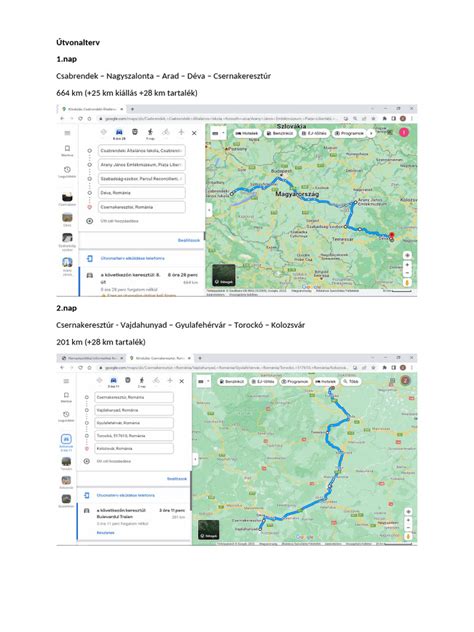The width and height of the screenshot is (474, 632).
Task: Open pink account avatar in Day 1 map
Action: point(404,132)
